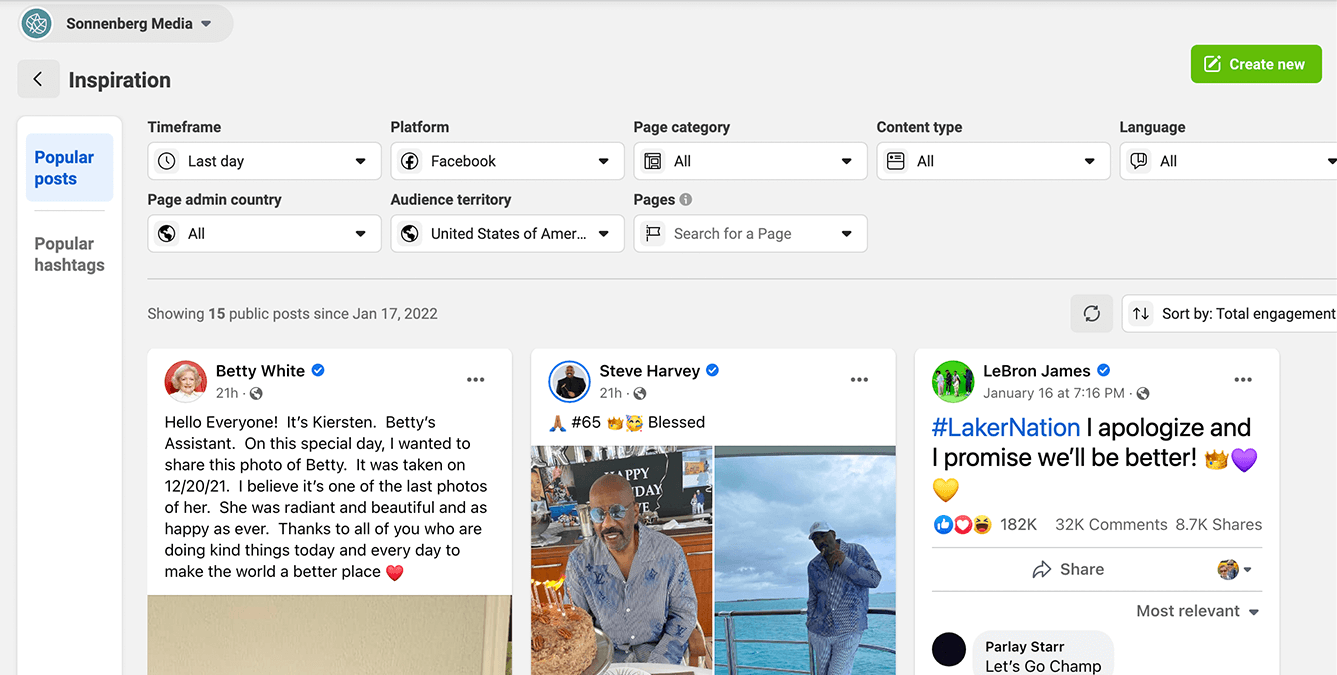Click the reaction emoji icons on LeBron's post
Viewport: 1337px width, 675px height.
click(x=962, y=525)
